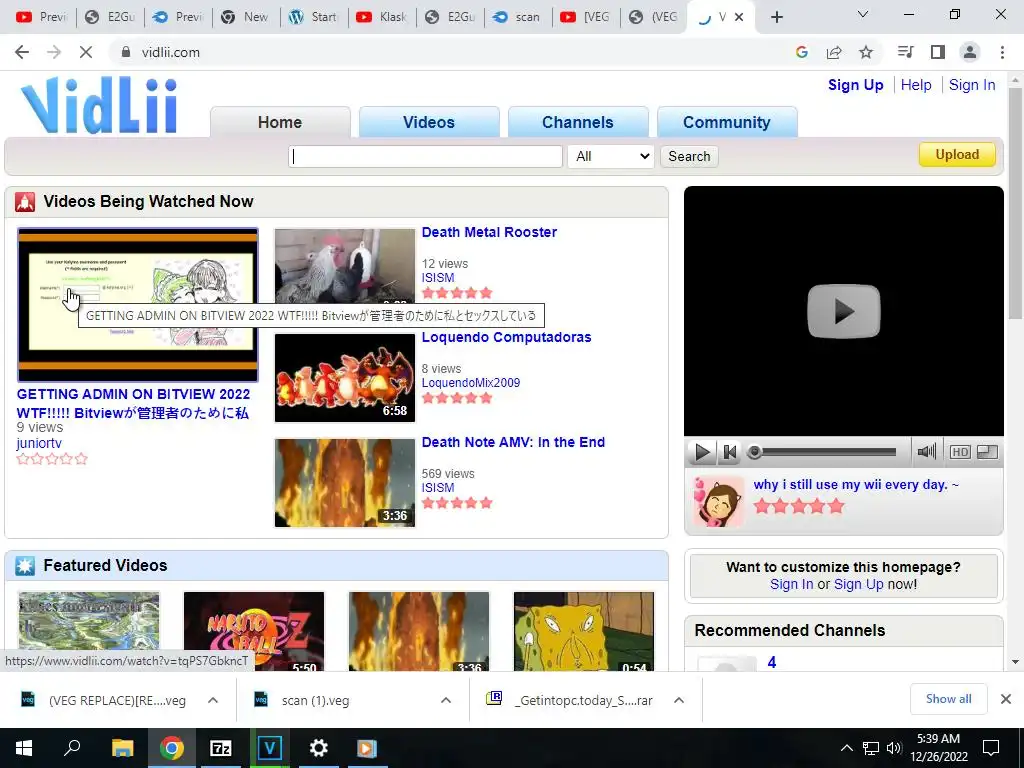Switch to the Channels tab
This screenshot has height=768, width=1024.
point(578,122)
